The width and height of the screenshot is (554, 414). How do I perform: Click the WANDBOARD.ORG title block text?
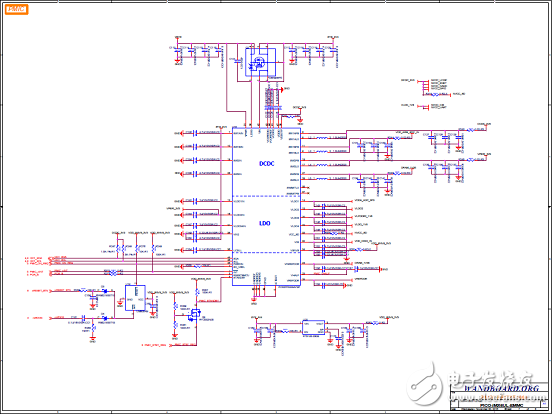point(501,388)
